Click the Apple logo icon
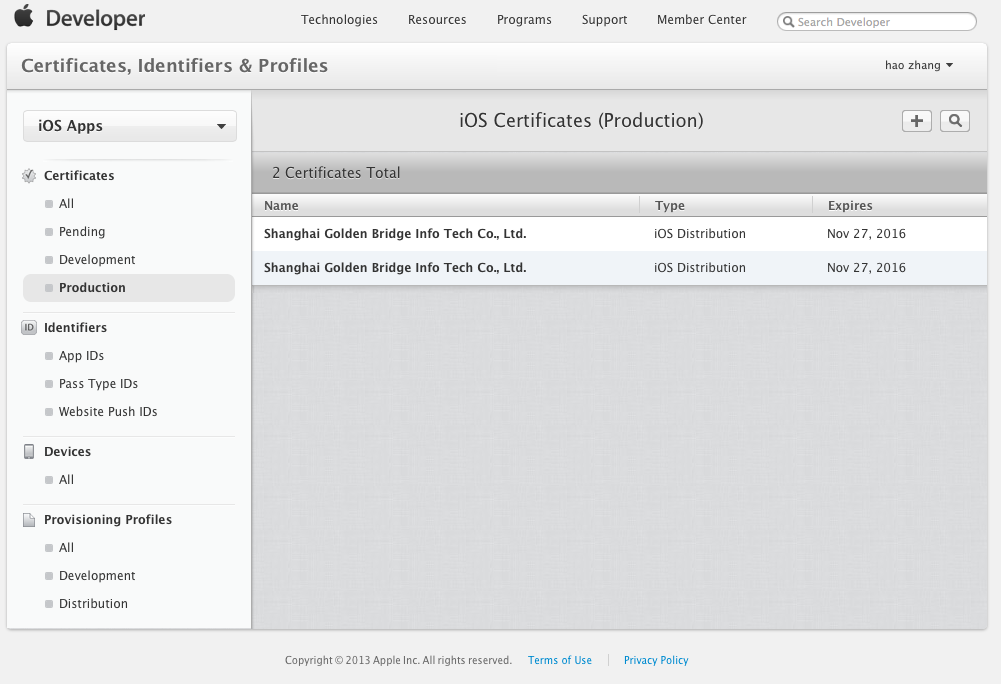The image size is (1001, 684). 23,17
